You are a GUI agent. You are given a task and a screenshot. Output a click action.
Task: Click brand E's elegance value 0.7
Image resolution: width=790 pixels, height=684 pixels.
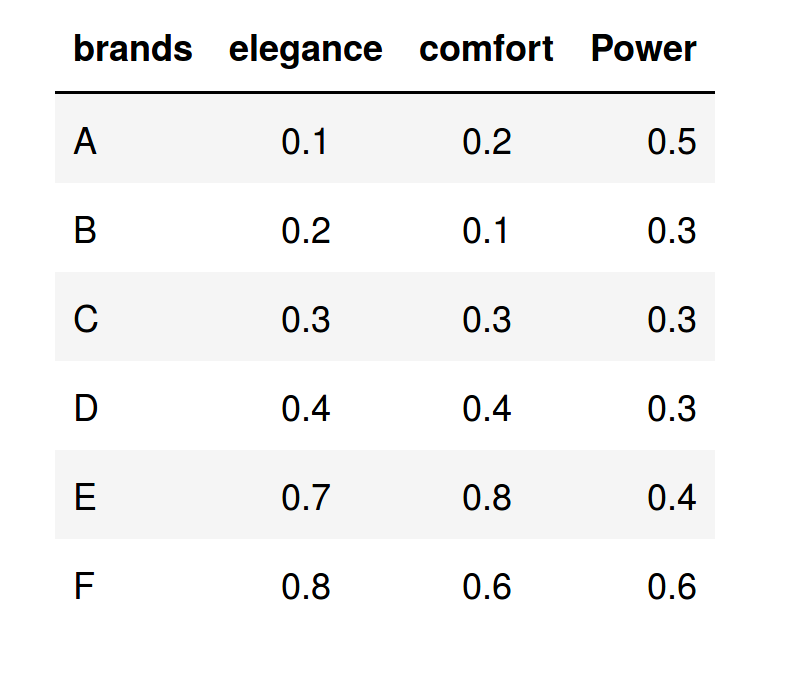coord(305,498)
